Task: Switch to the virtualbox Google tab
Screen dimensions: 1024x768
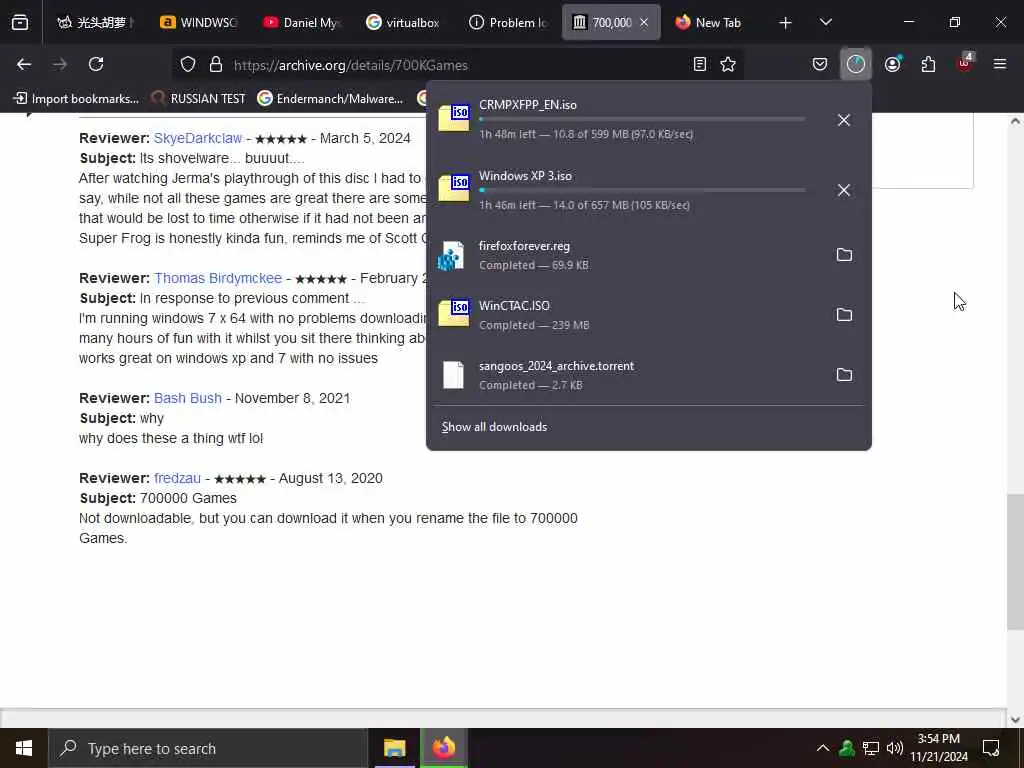Action: (x=403, y=23)
